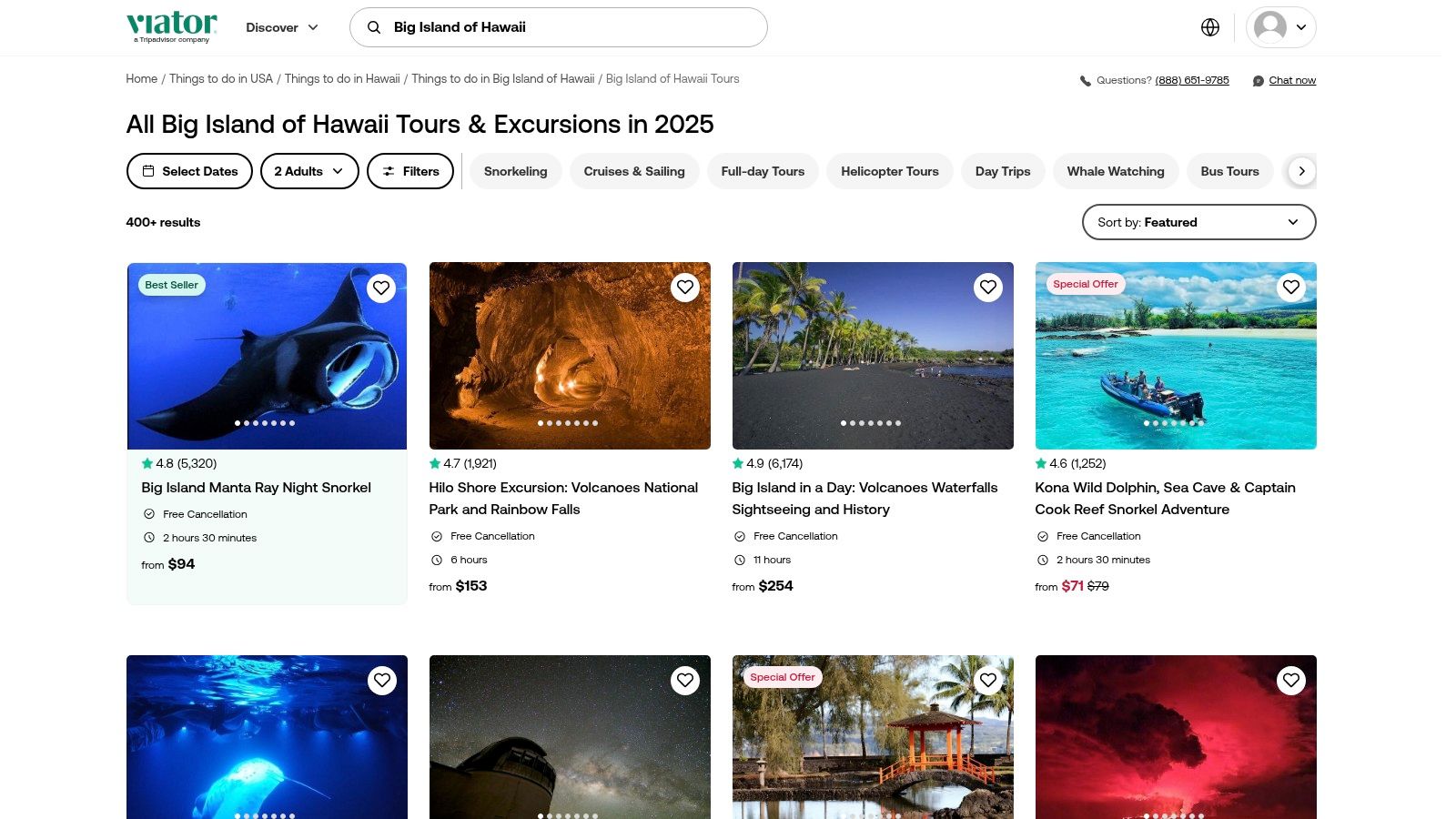Open the Sort by Featured dropdown
Screen dimensions: 1456x819
tap(1198, 222)
